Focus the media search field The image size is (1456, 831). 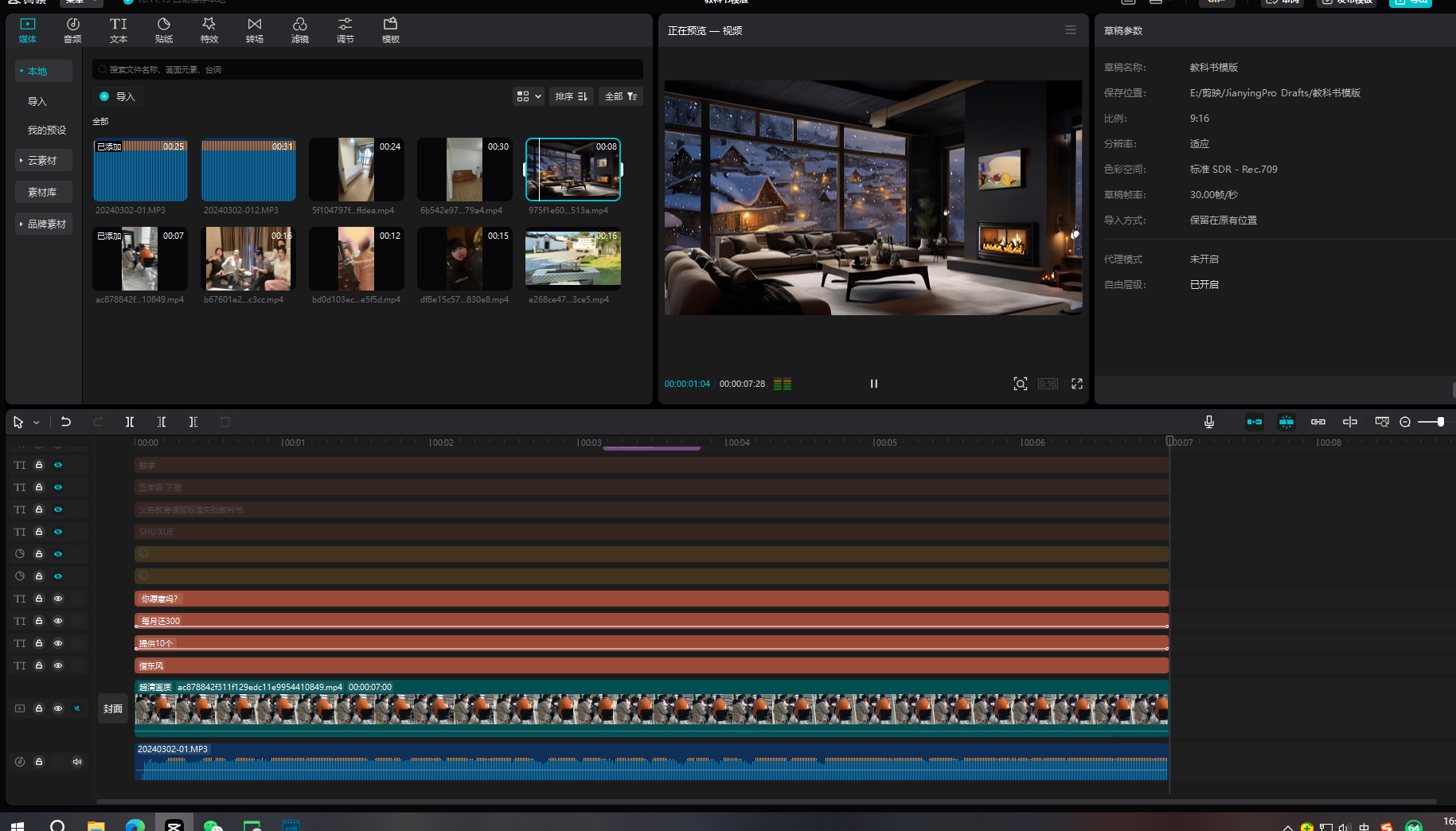click(368, 69)
